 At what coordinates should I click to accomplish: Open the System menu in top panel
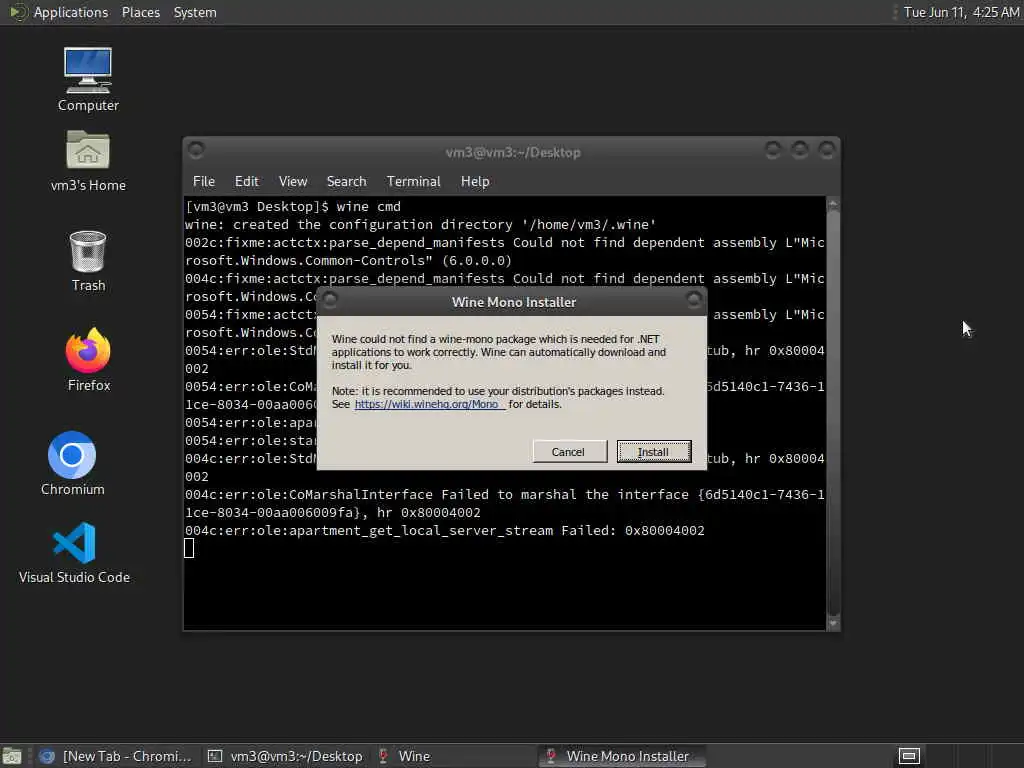195,12
